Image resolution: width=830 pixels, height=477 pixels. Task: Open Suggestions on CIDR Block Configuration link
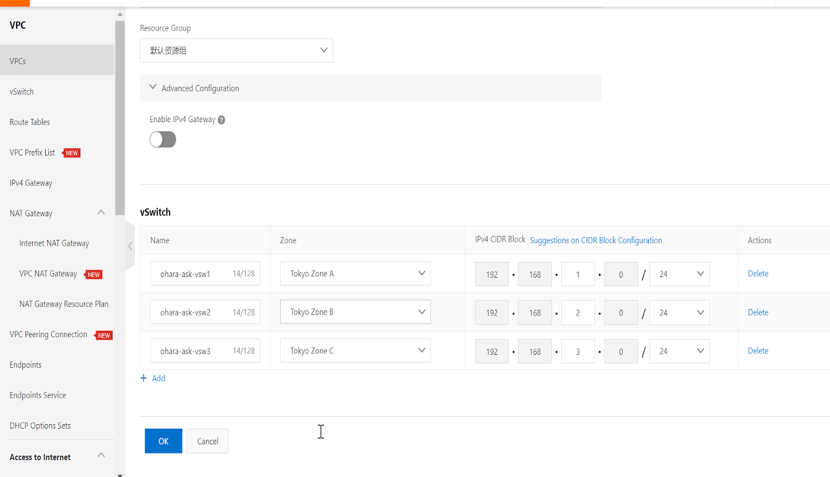pos(595,241)
